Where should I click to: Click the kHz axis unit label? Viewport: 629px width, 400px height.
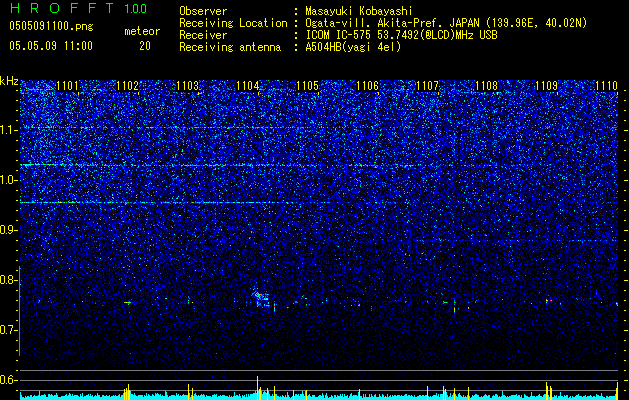tap(9, 81)
